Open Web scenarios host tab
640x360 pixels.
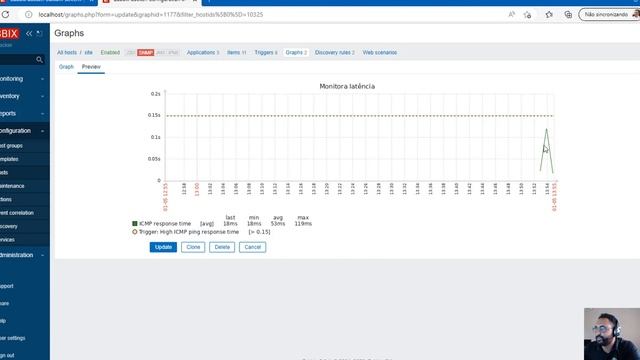click(x=380, y=53)
